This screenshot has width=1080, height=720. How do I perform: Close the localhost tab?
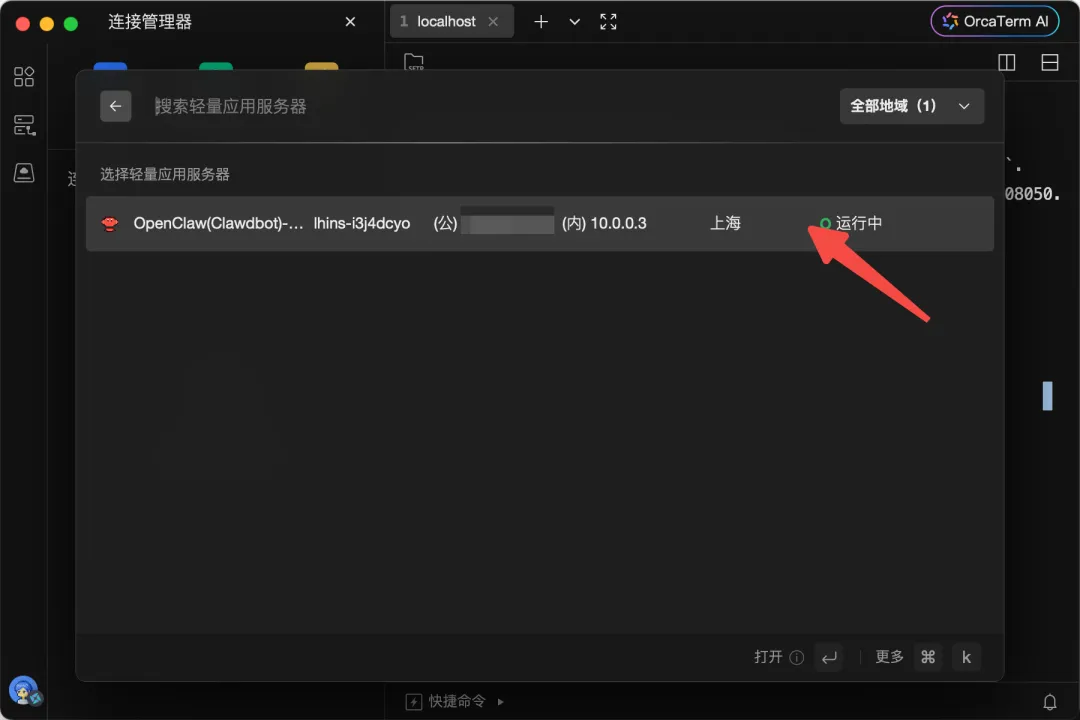pyautogui.click(x=493, y=21)
